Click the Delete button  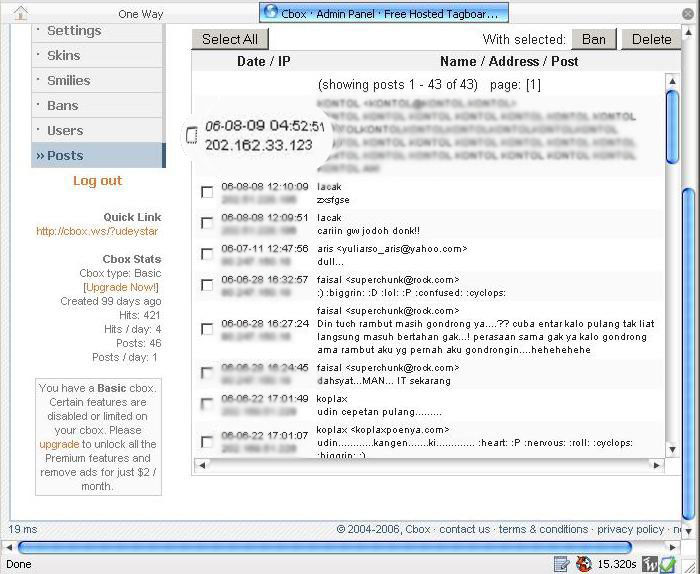click(x=651, y=39)
